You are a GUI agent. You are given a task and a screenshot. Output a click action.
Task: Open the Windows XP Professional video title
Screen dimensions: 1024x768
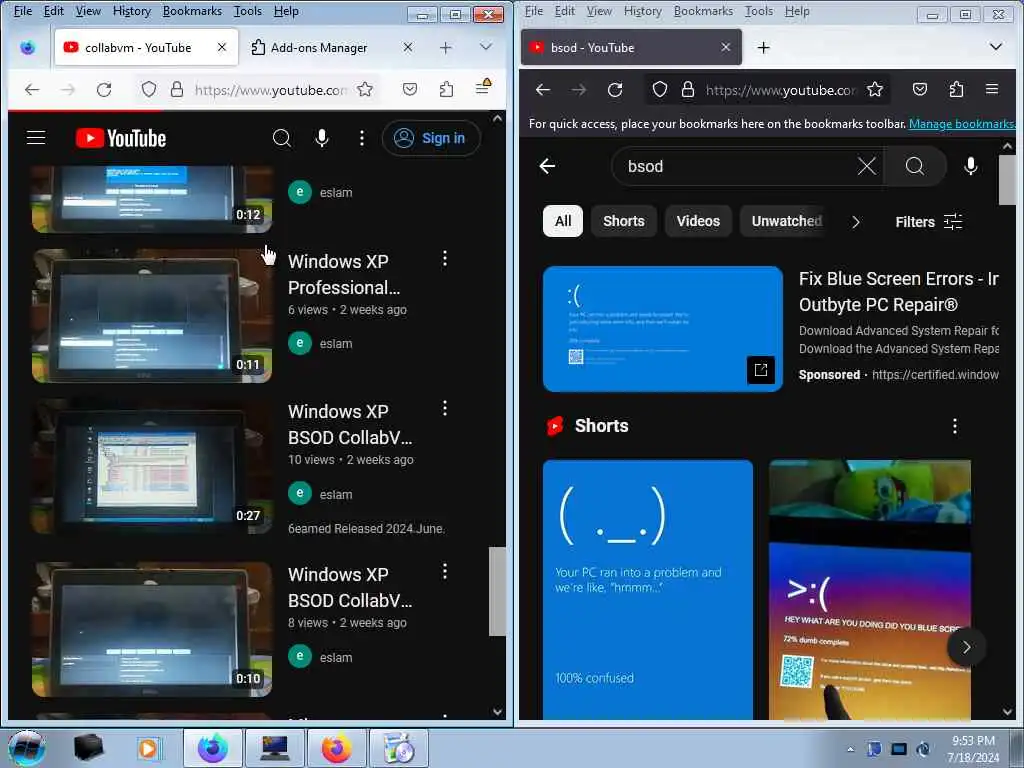344,274
